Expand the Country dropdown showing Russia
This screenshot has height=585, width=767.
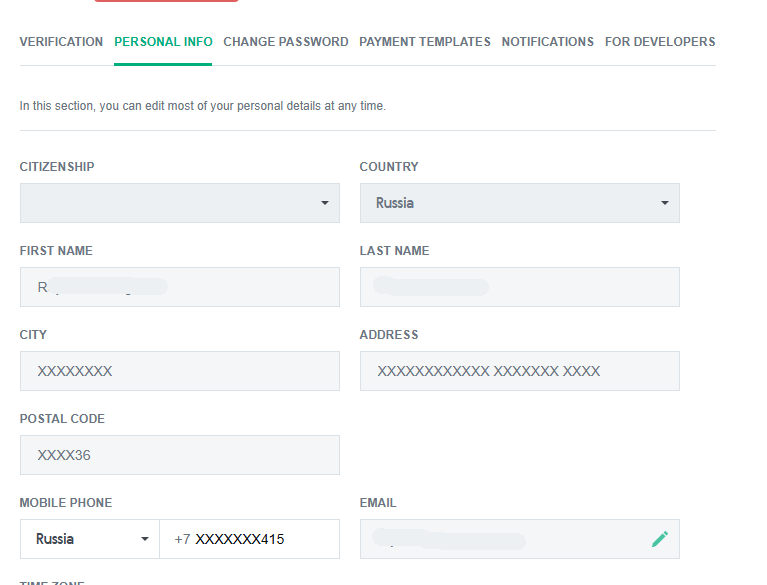(519, 203)
